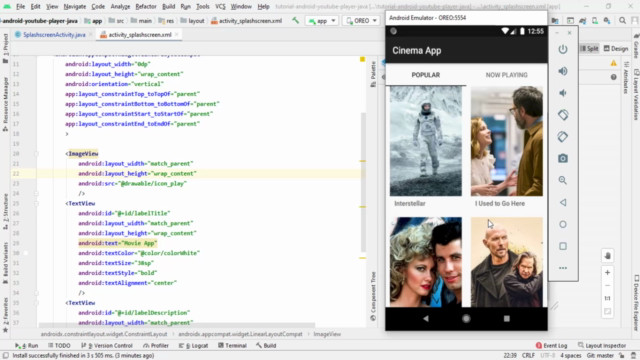Image resolution: width=640 pixels, height=360 pixels.
Task: Rotate emulator left
Action: pyautogui.click(x=563, y=115)
